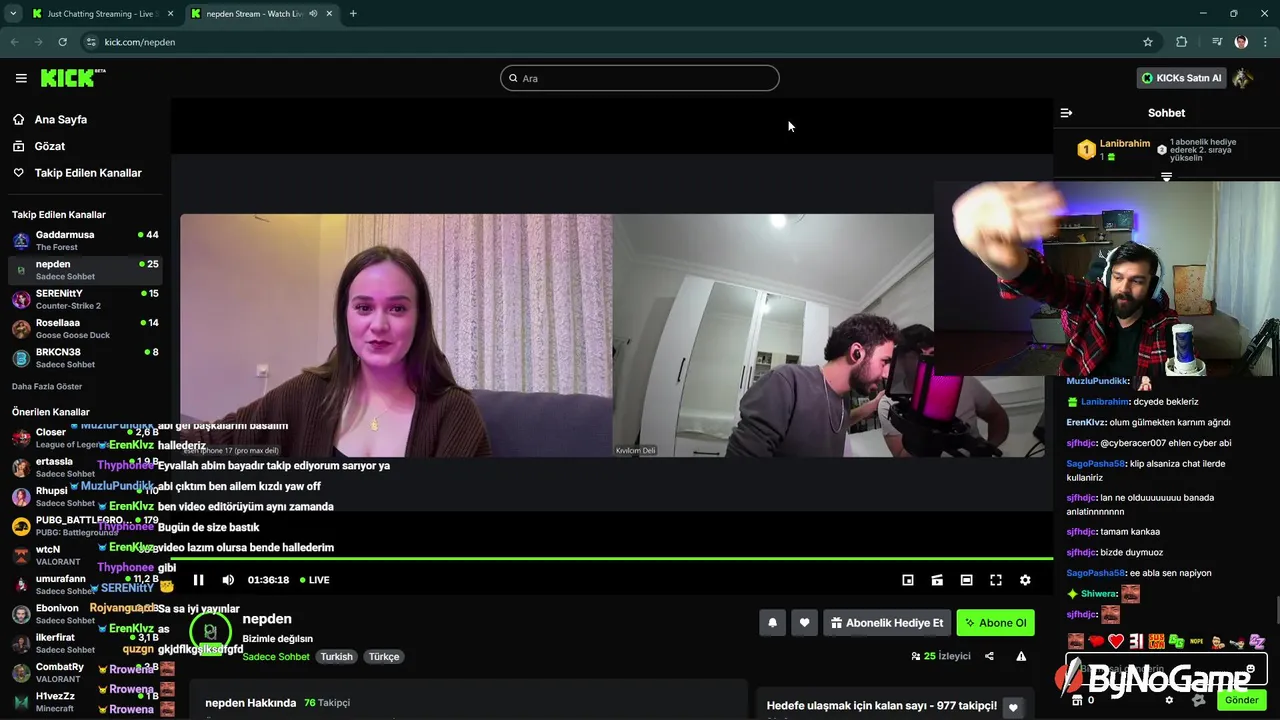Screen dimensions: 1280x720
Task: Expand the chat leaderboard handle
Action: (1166, 177)
